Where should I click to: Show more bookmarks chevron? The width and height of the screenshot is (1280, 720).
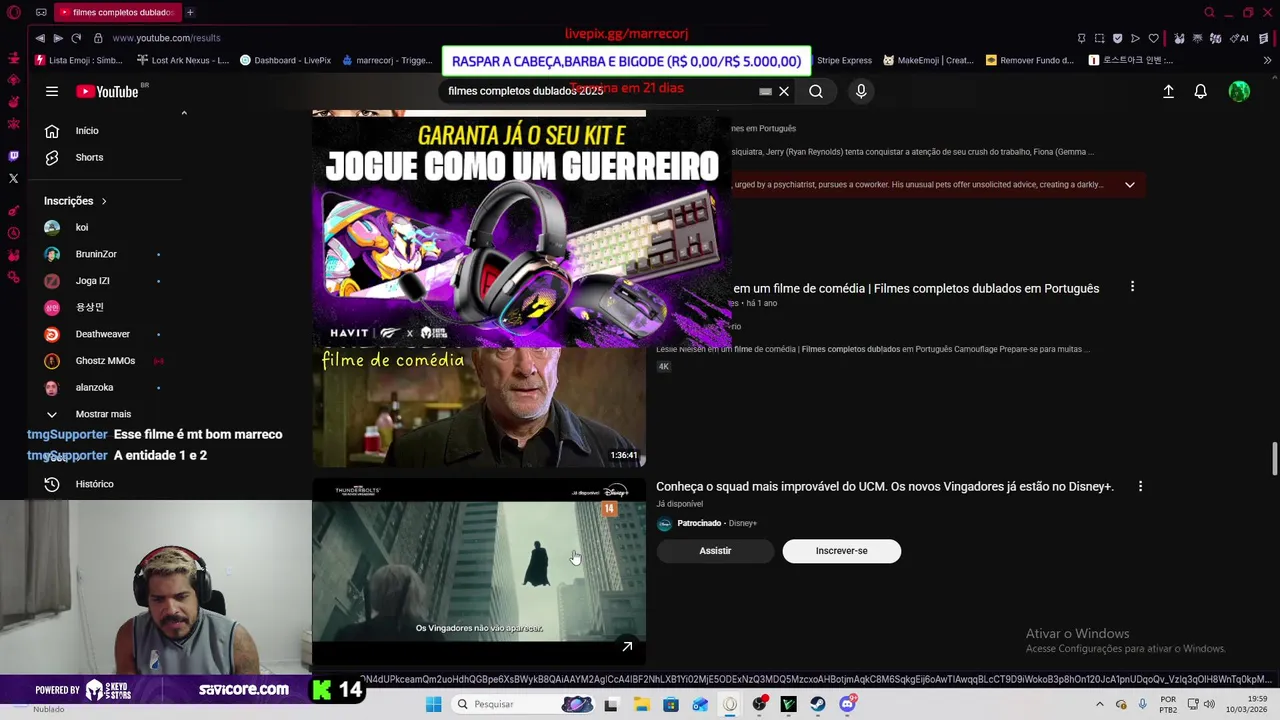click(x=1268, y=60)
